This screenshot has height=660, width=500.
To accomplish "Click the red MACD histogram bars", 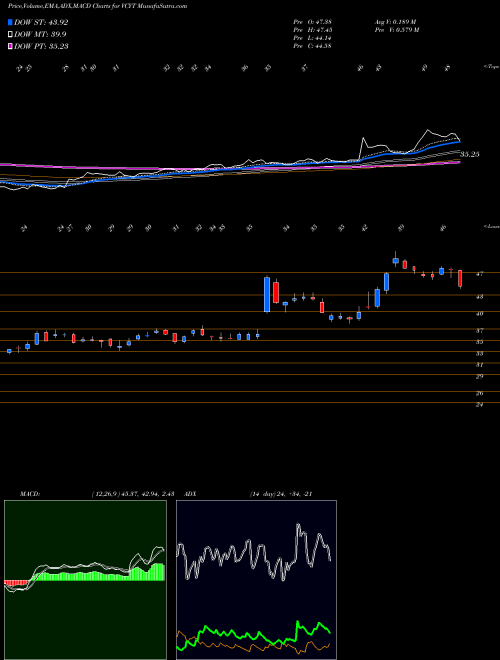I will (x=16, y=583).
